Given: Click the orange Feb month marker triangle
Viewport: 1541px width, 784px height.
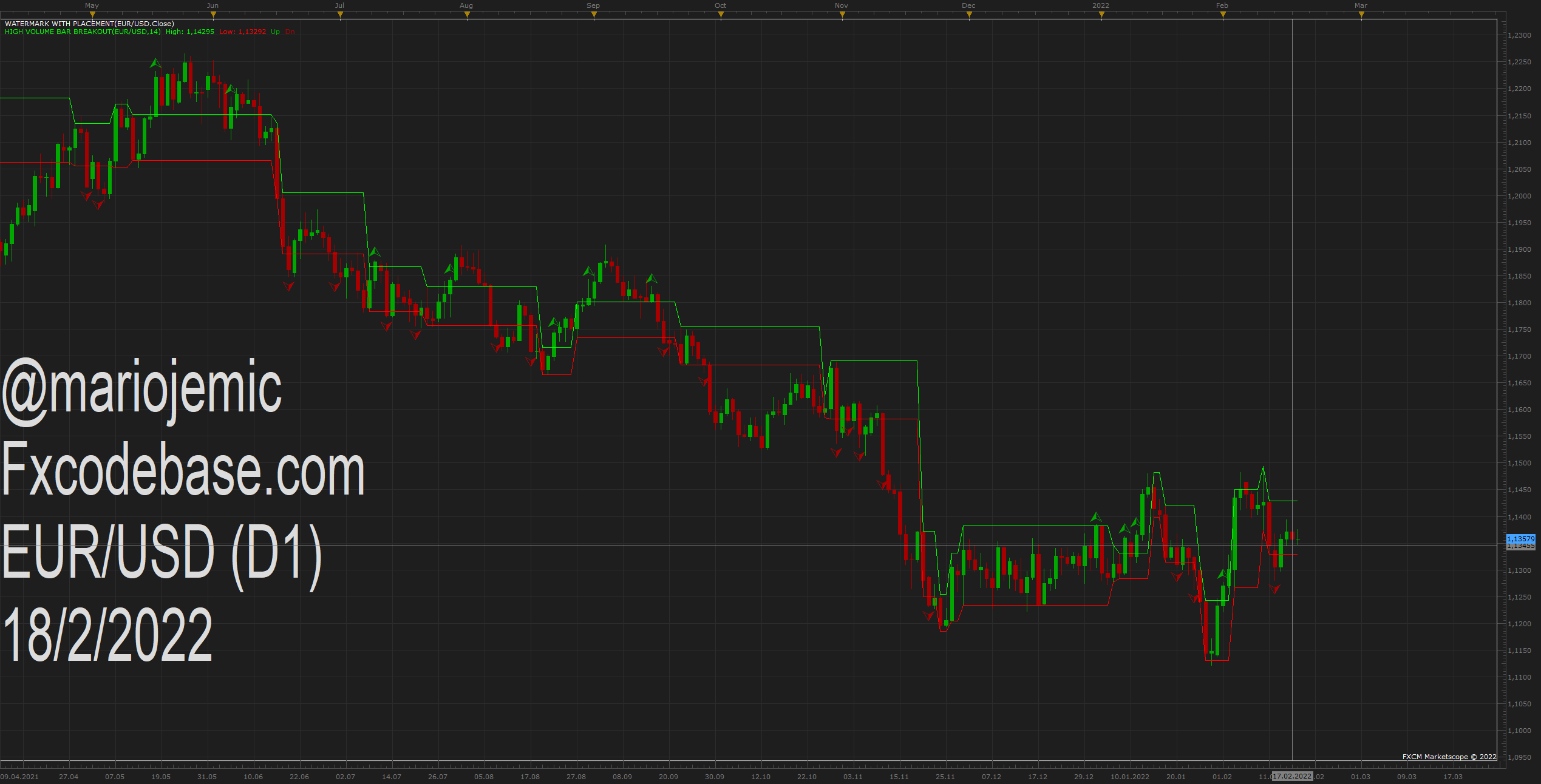Looking at the screenshot, I should (x=1223, y=15).
